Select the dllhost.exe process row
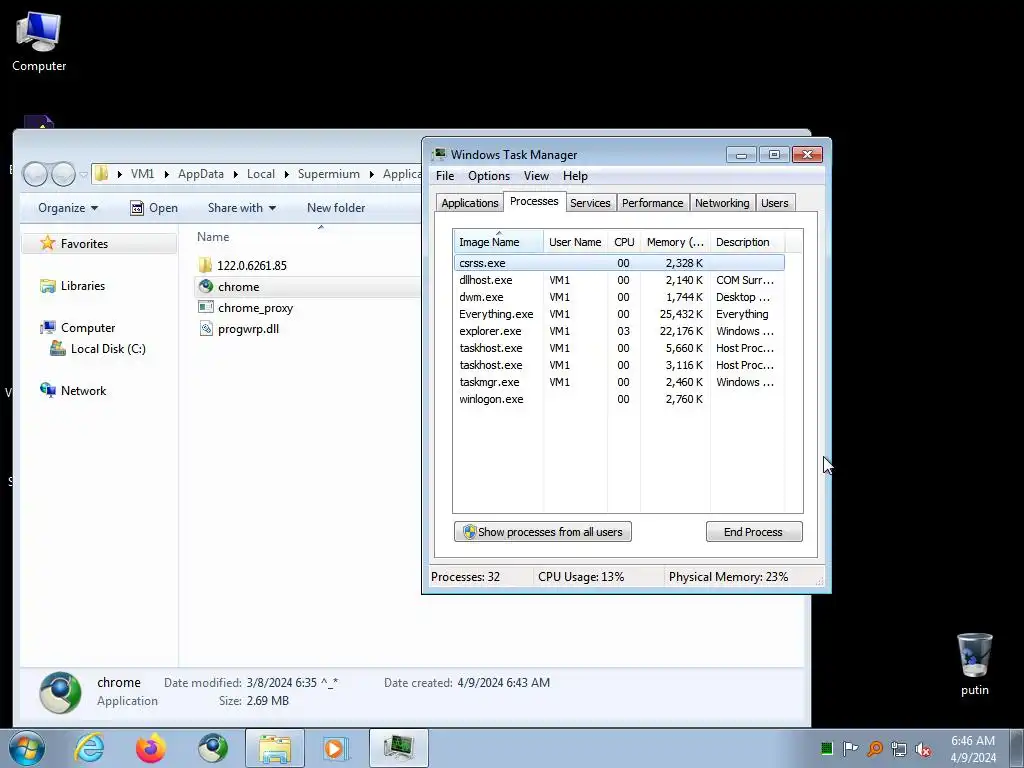1024x768 pixels. (619, 280)
